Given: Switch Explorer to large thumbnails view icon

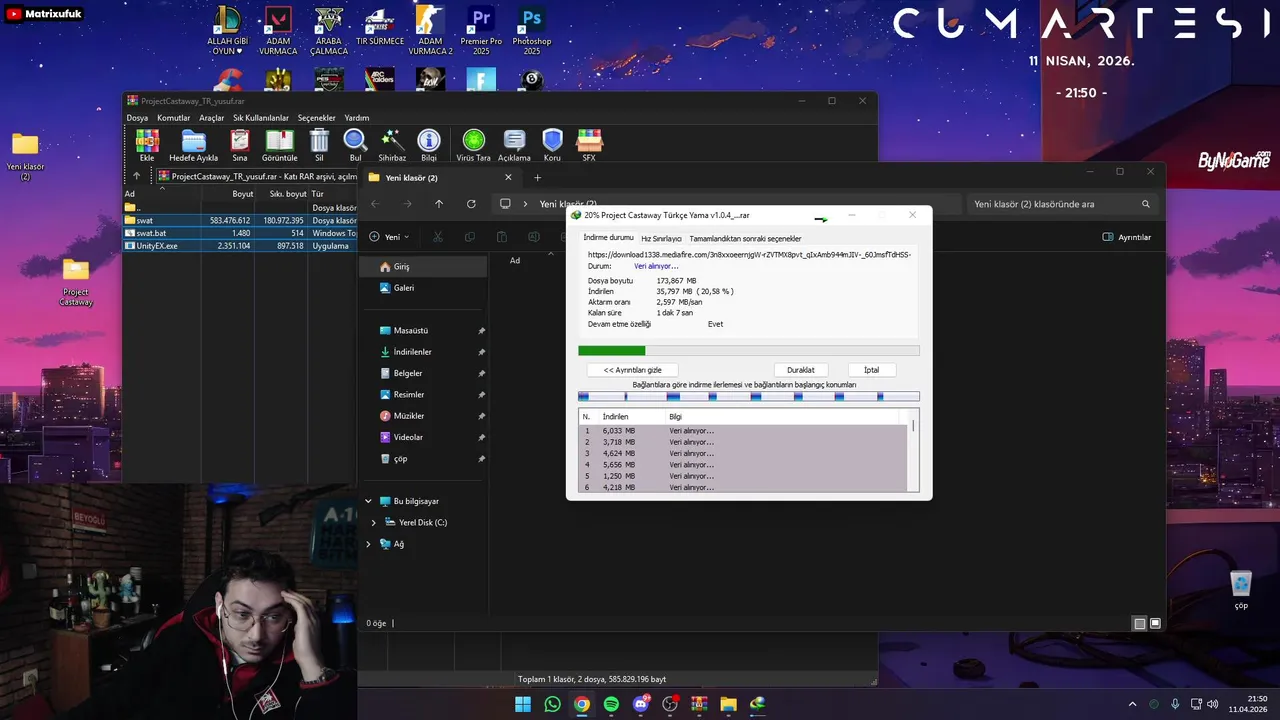Looking at the screenshot, I should [x=1156, y=623].
